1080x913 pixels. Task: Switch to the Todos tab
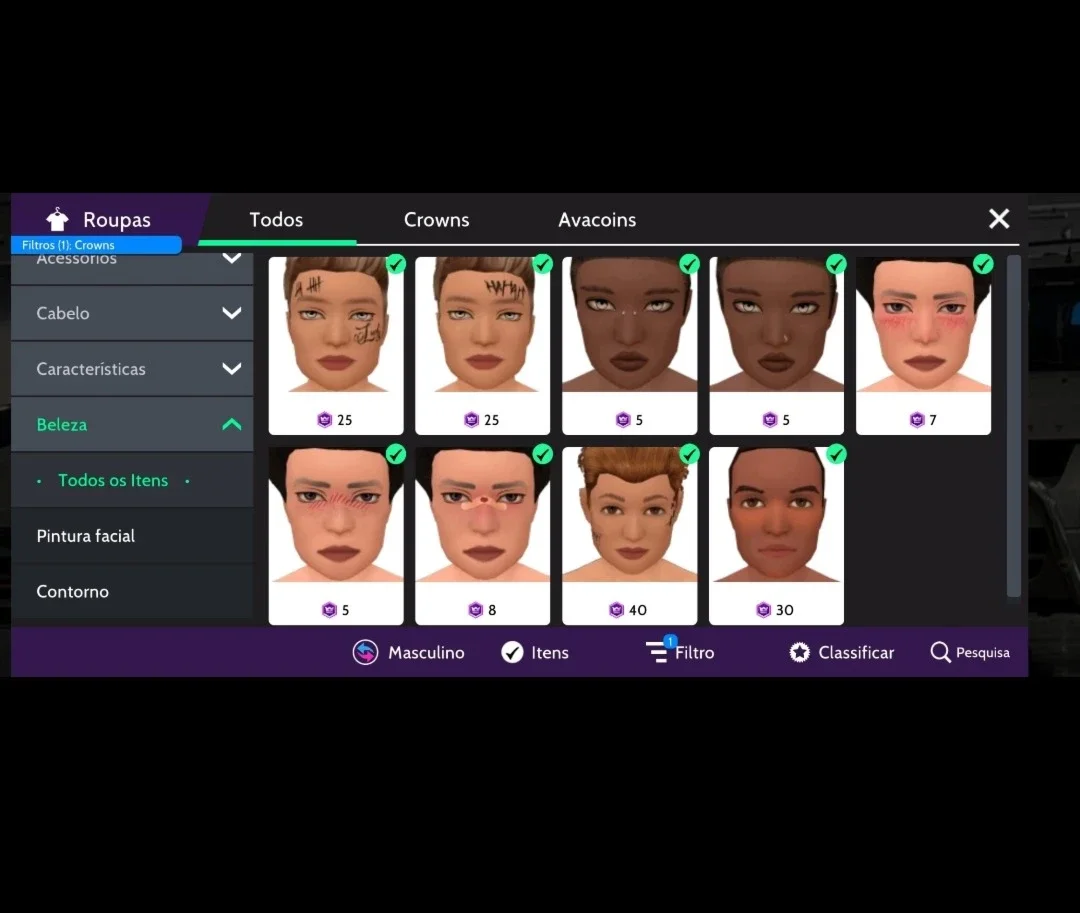276,220
